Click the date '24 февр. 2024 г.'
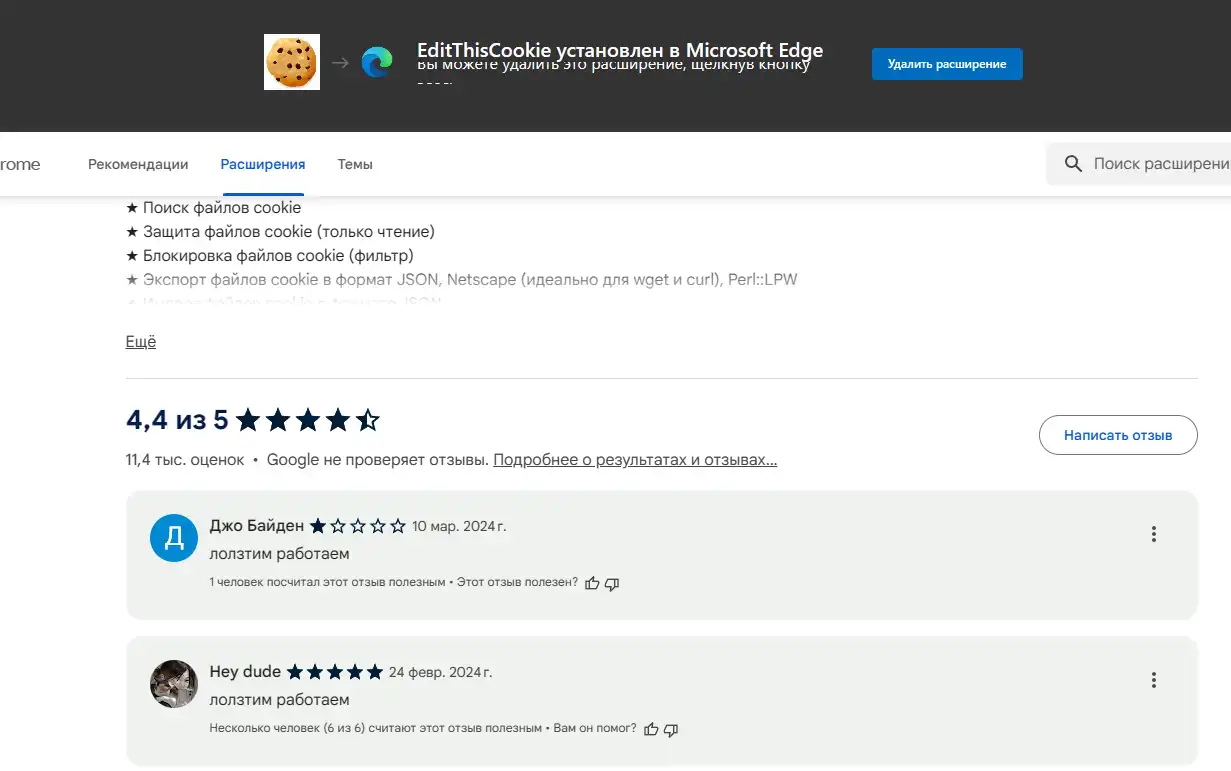Screen dimensions: 1231x771 pyautogui.click(x=441, y=672)
